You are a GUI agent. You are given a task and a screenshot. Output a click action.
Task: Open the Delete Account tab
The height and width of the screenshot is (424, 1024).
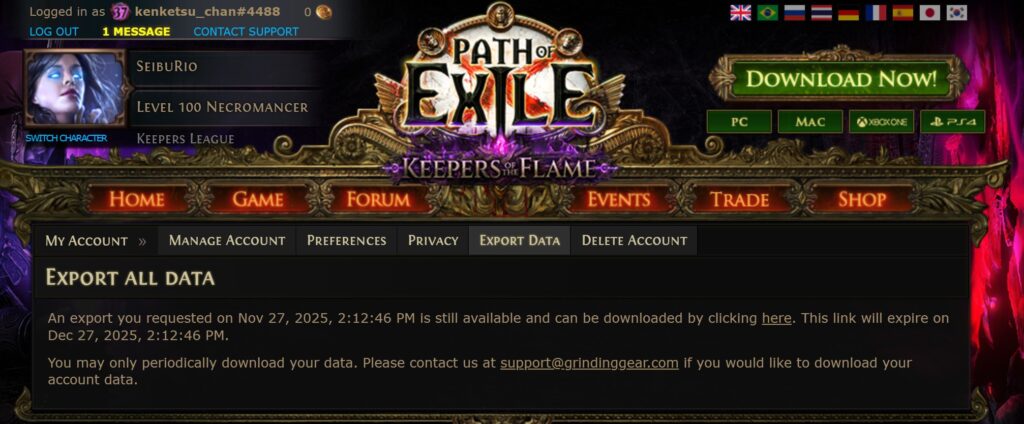pyautogui.click(x=634, y=240)
